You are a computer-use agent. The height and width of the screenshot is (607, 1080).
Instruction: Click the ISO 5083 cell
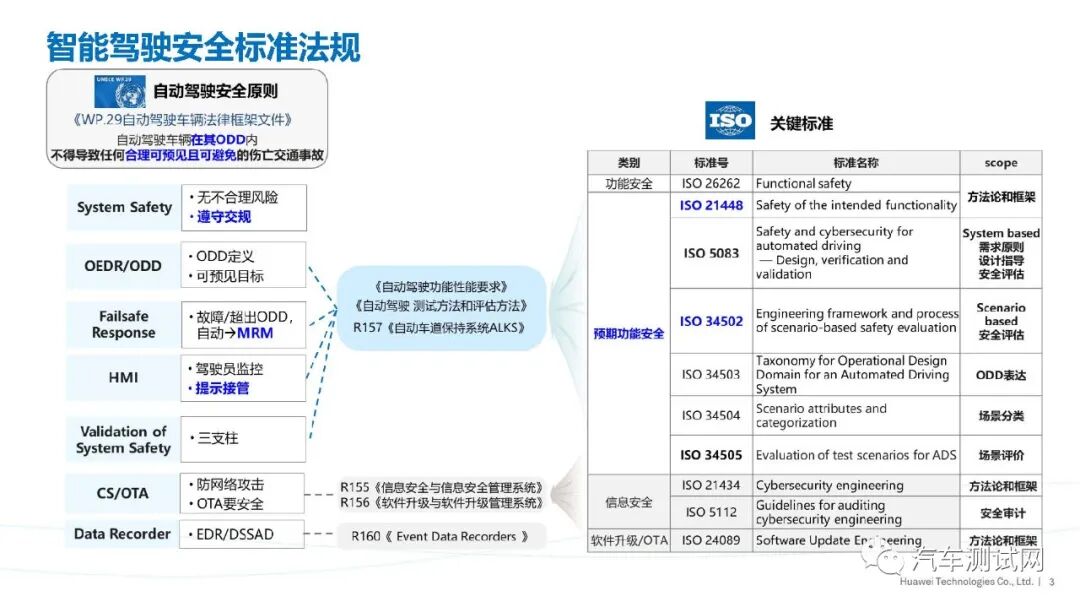(x=712, y=253)
